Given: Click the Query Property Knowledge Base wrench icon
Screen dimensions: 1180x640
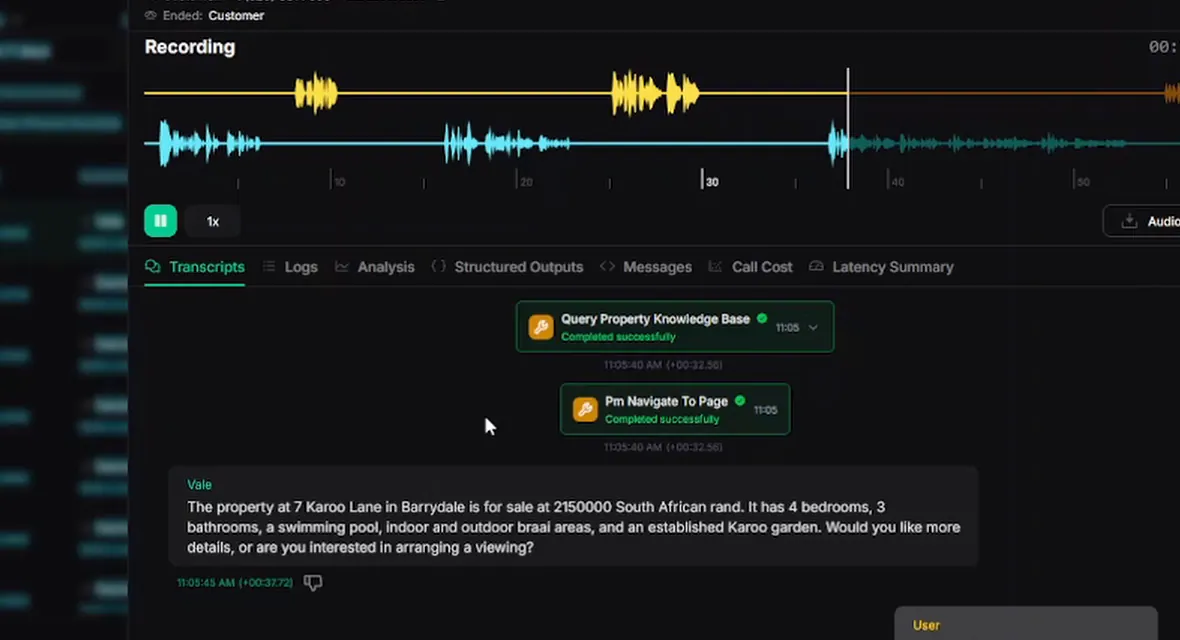Looking at the screenshot, I should 541,328.
